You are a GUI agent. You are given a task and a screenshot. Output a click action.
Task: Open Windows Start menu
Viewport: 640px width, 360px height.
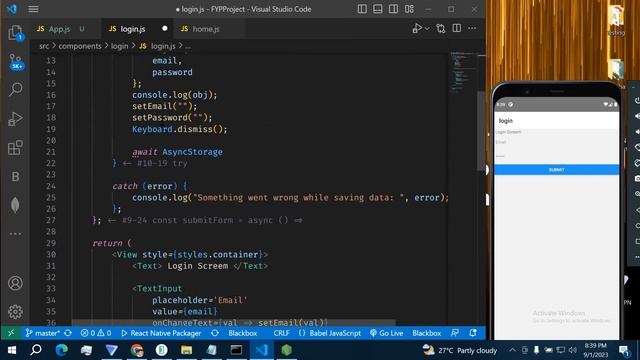[x=11, y=350]
